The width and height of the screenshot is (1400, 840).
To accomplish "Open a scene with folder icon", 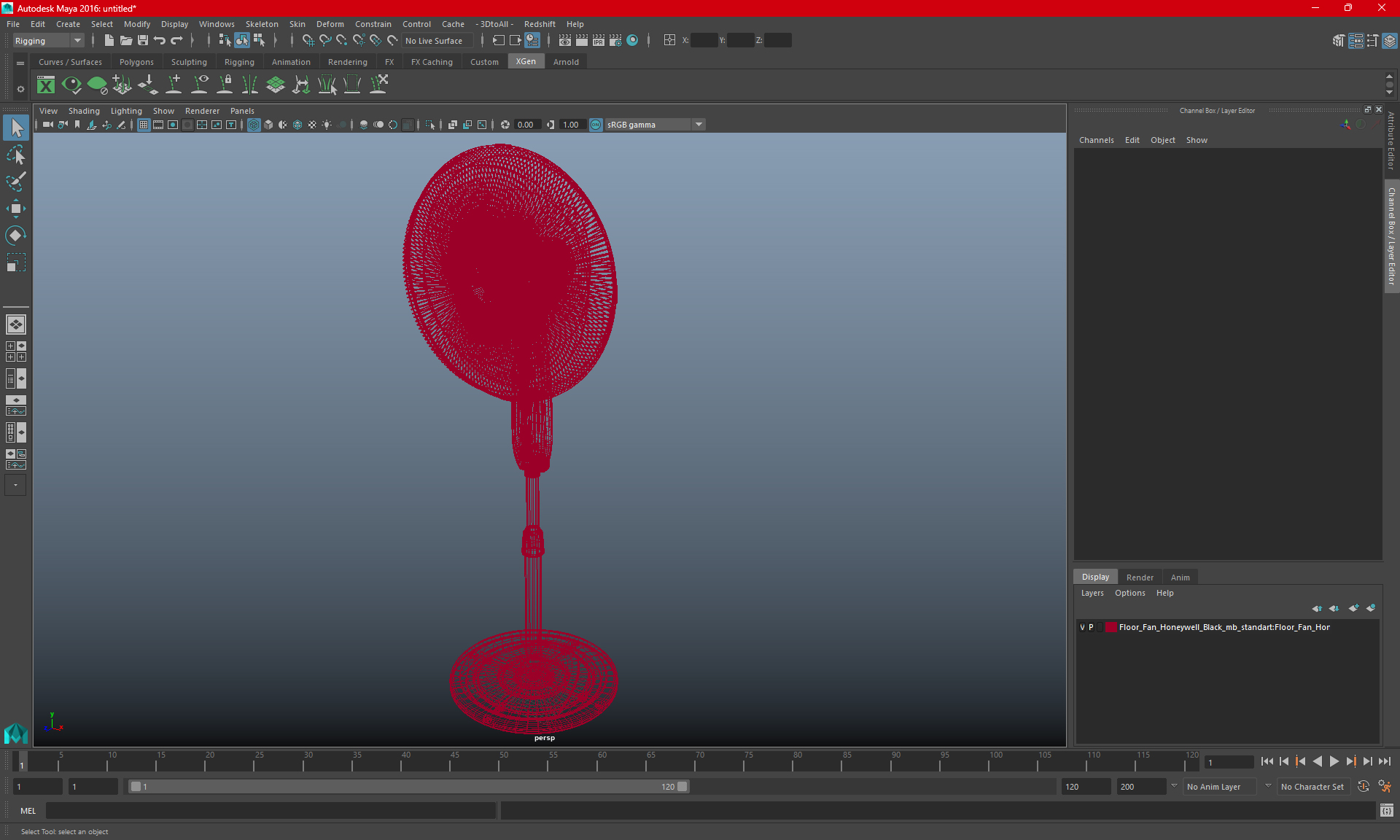I will click(x=126, y=41).
